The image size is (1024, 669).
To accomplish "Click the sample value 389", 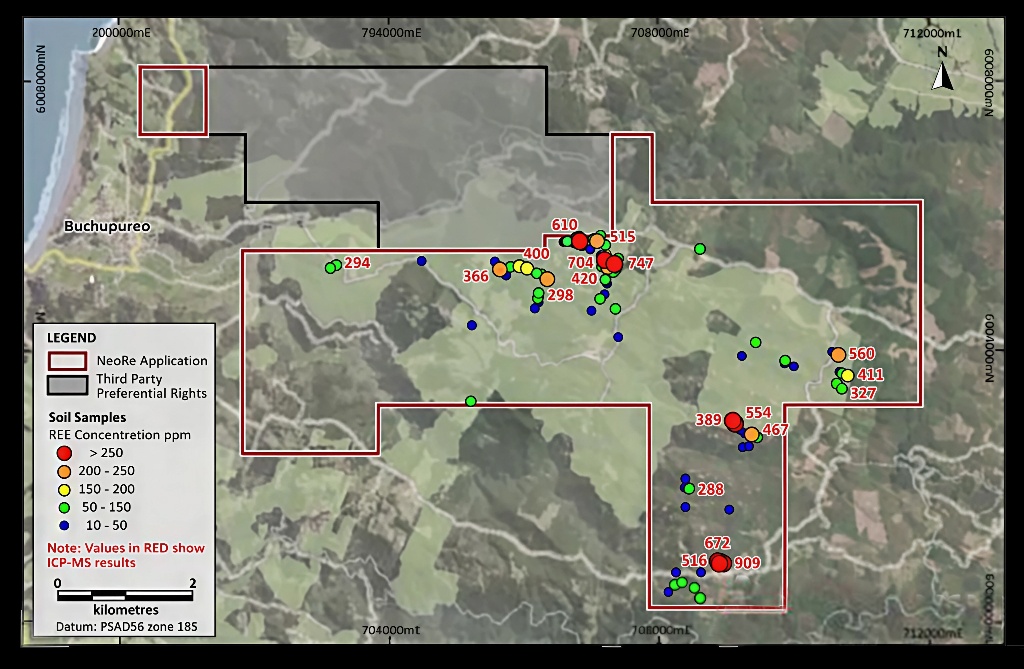I will tap(708, 420).
